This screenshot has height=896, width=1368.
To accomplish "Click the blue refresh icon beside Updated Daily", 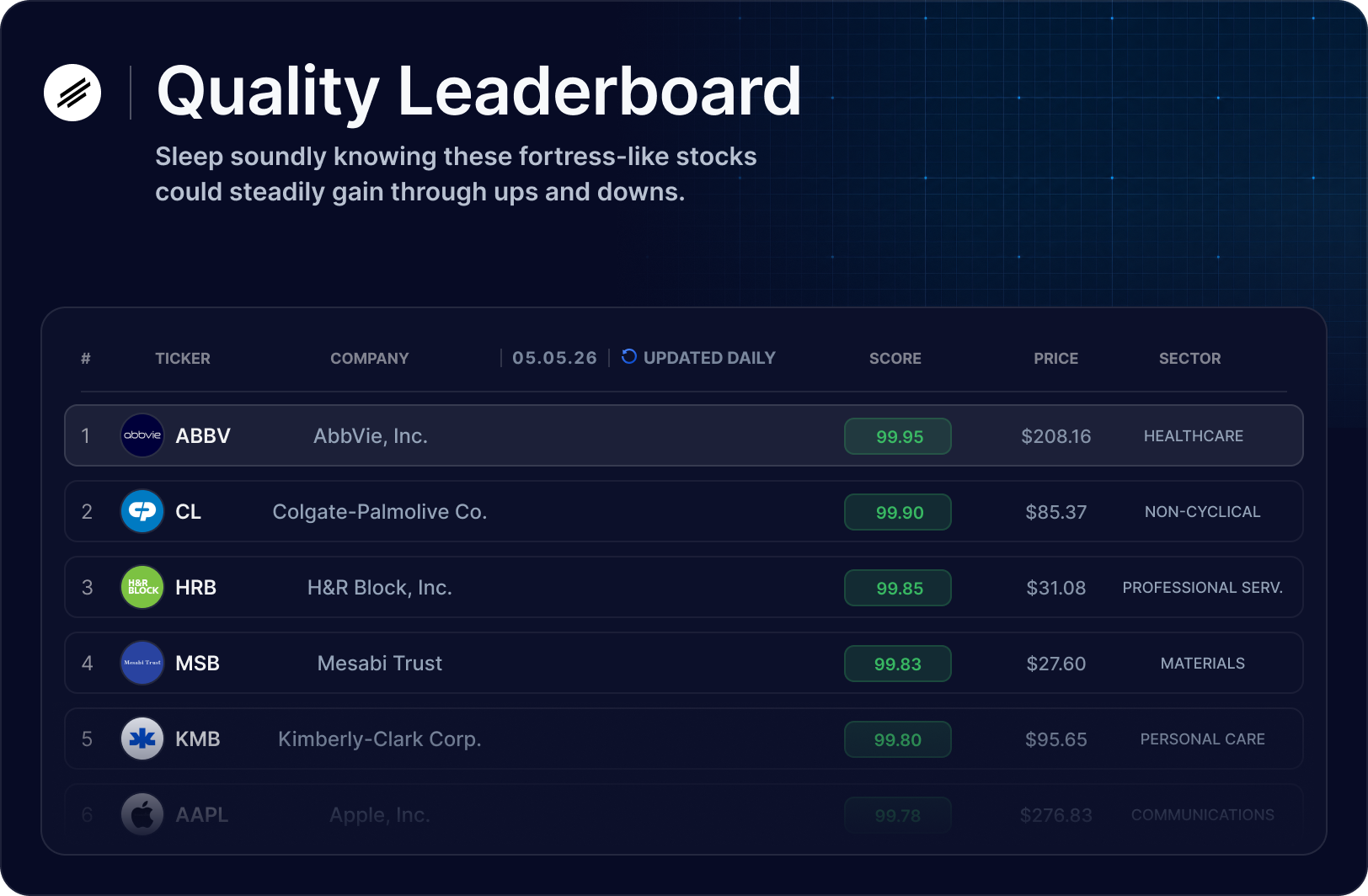I will click(x=629, y=357).
